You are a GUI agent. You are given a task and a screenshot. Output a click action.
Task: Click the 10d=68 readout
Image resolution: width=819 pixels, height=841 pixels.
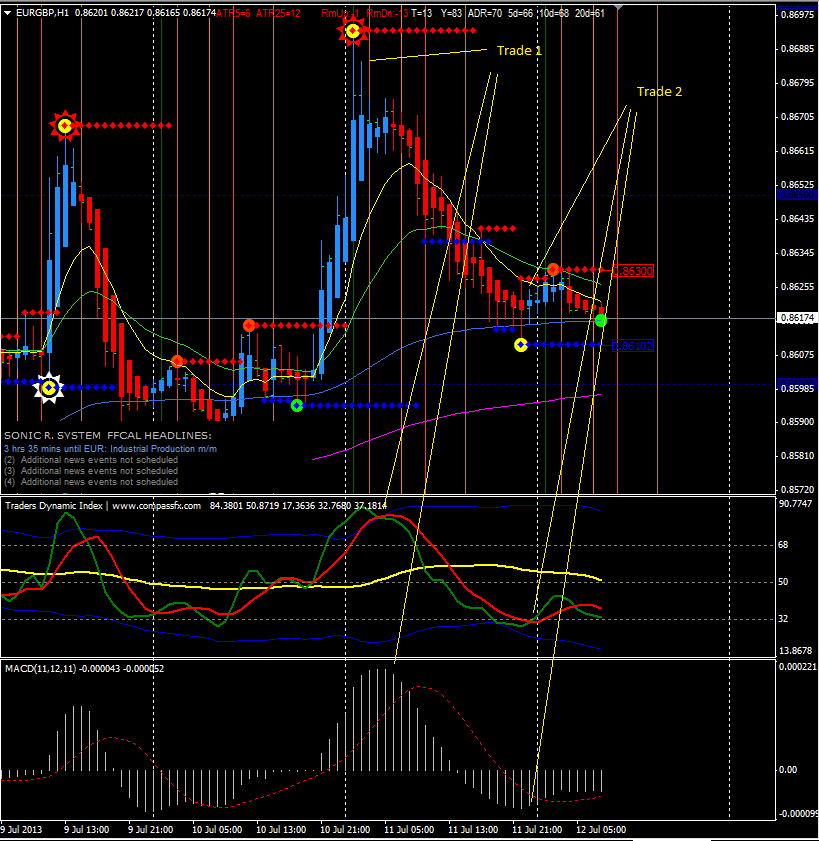coord(555,13)
